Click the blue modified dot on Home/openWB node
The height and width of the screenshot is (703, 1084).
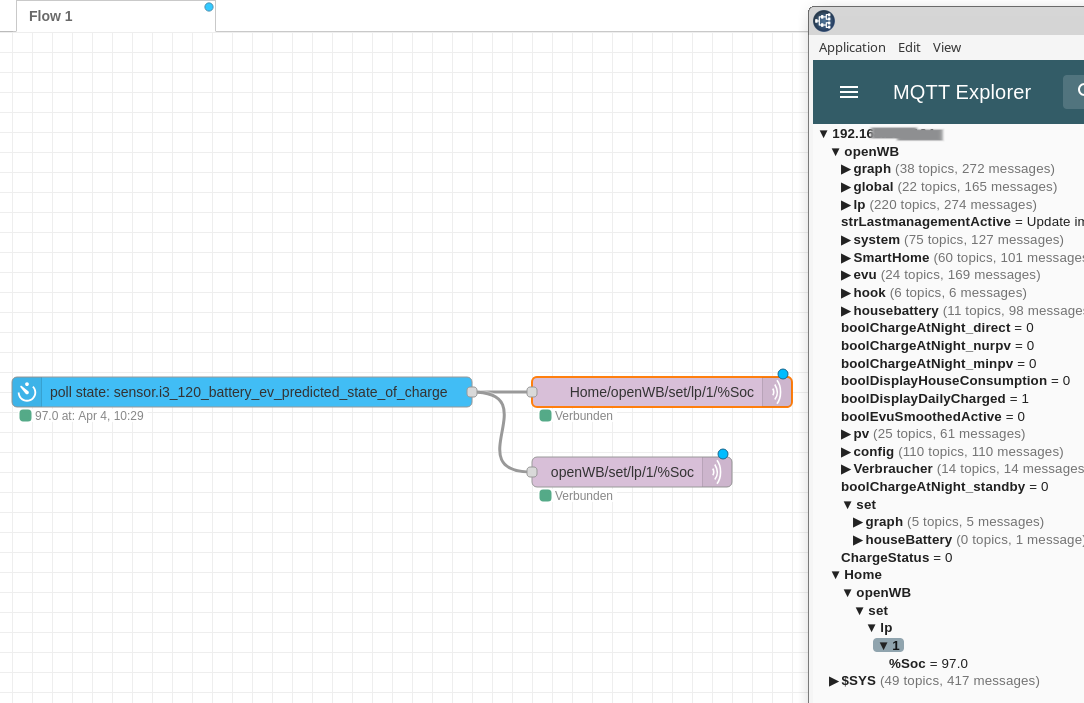783,373
